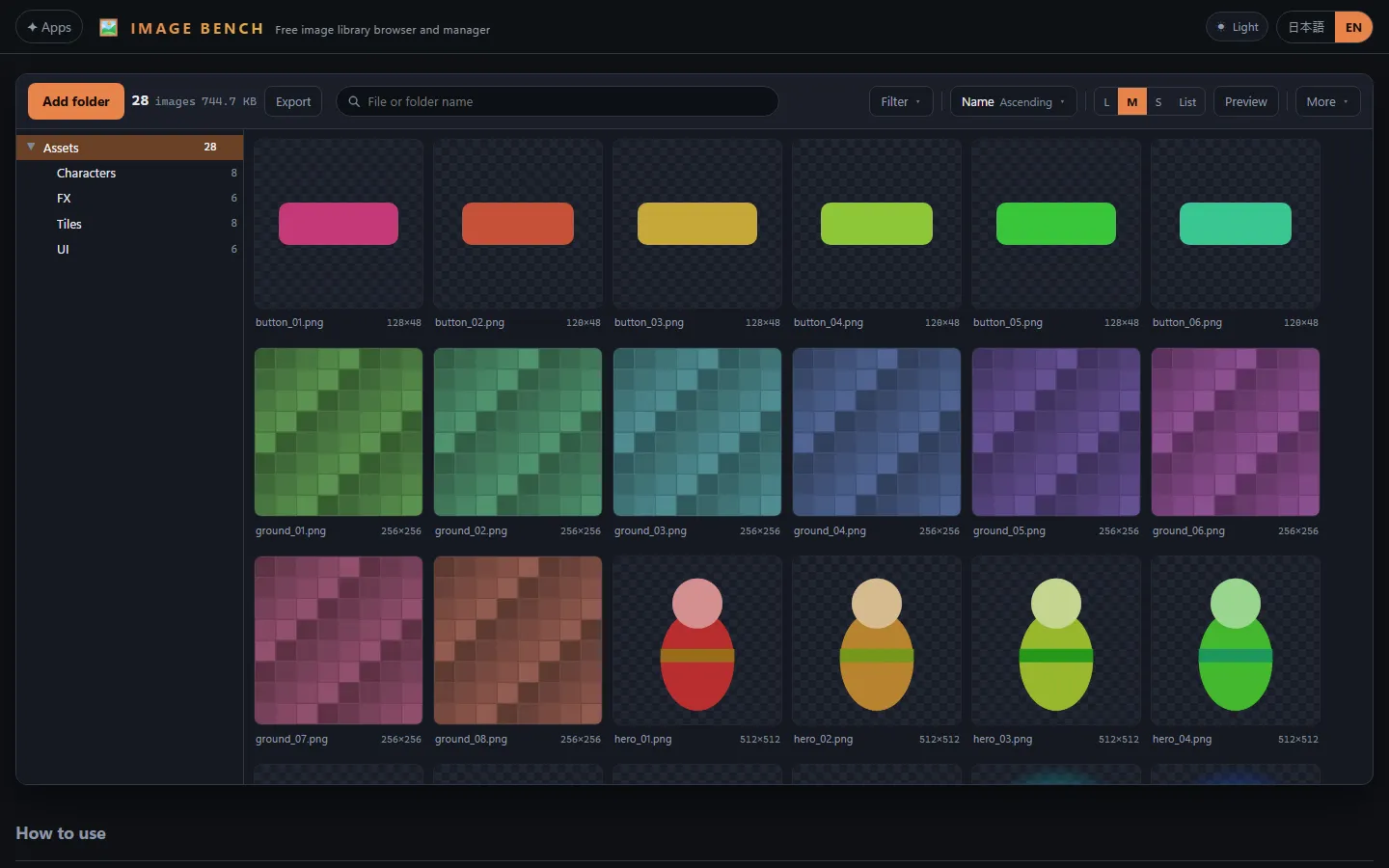Select the ground_06.png tile thumbnail

(1236, 432)
